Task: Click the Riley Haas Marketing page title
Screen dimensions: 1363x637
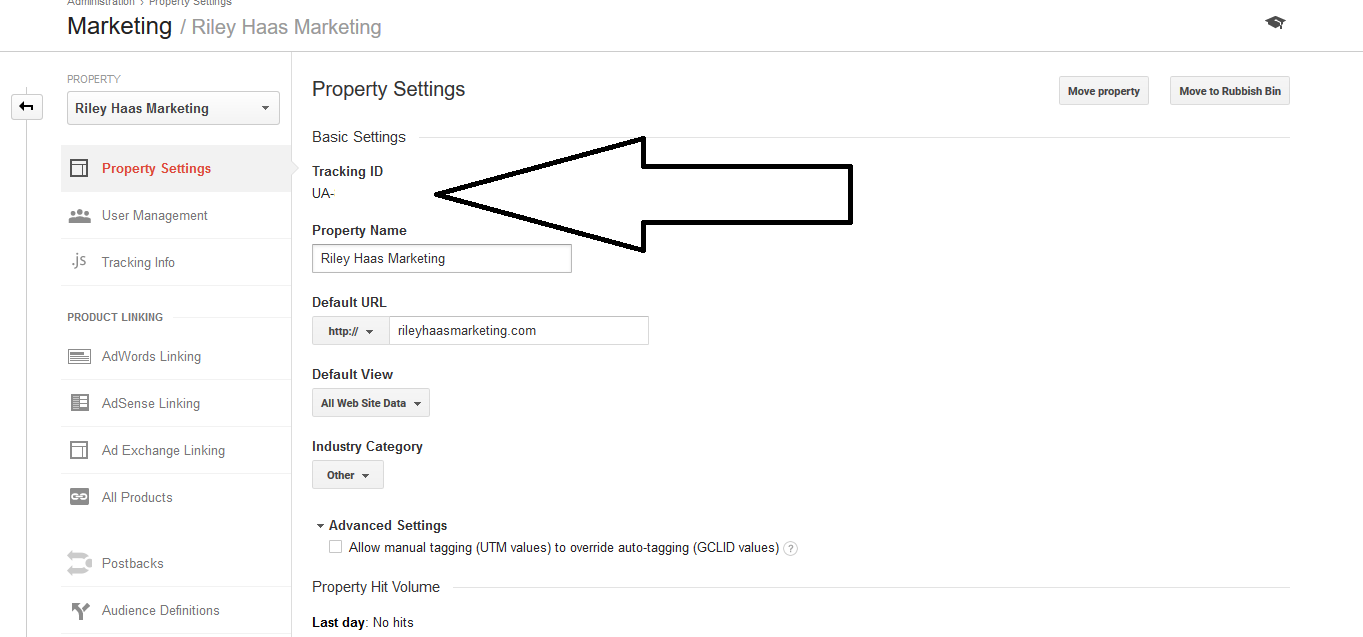Action: pyautogui.click(x=287, y=27)
